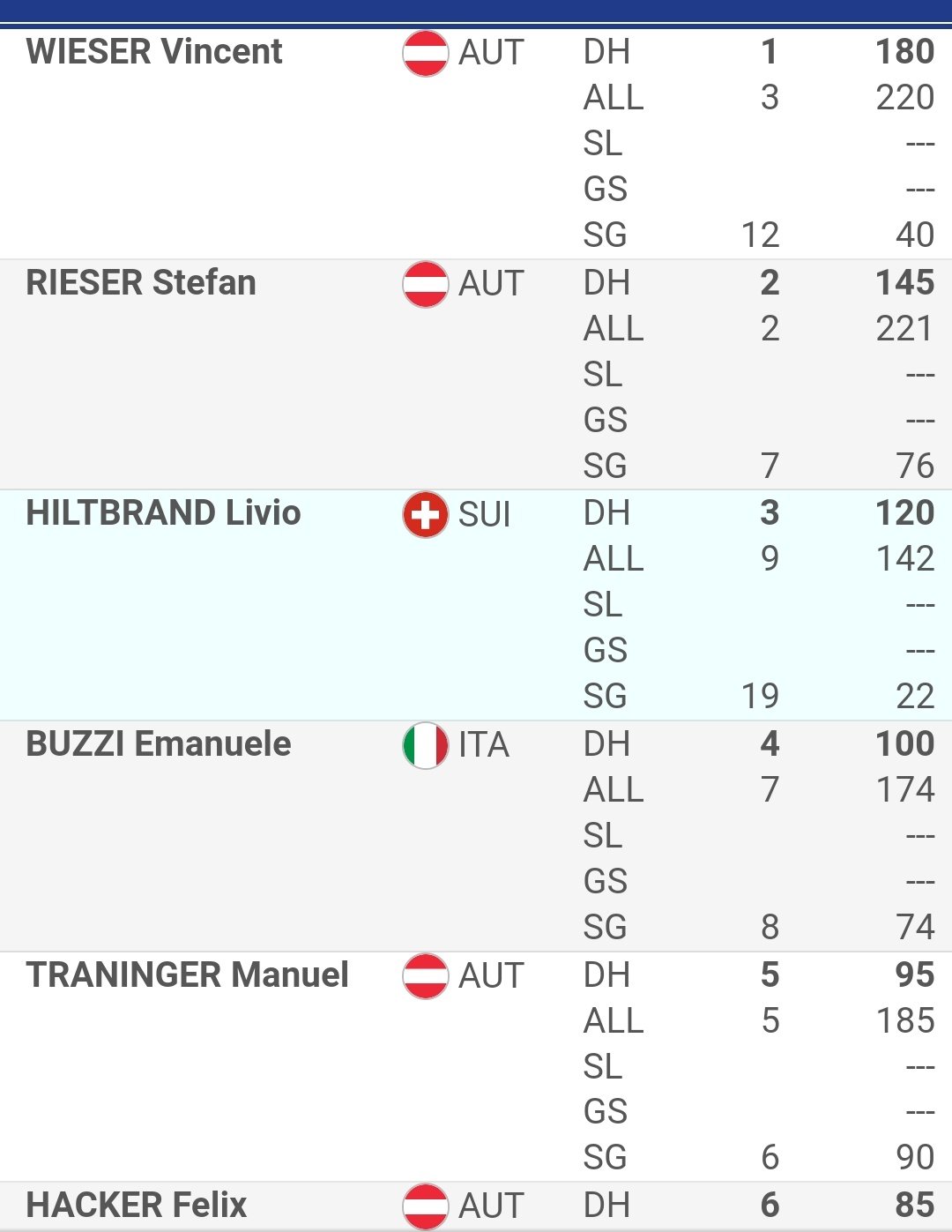Screen dimensions: 952x1232
Task: Tap the Austria flag beside WIESER Vincent
Action: [x=425, y=53]
